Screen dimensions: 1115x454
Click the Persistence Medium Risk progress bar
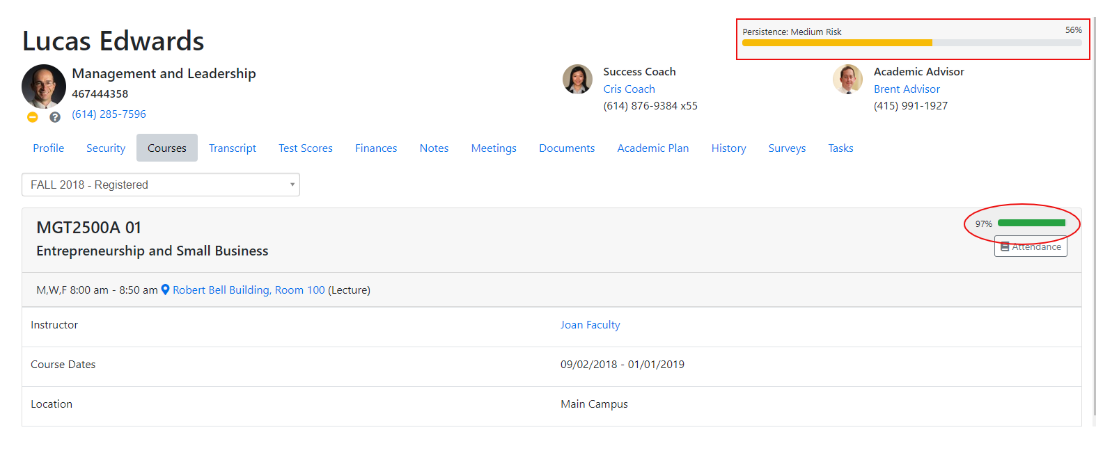[912, 43]
